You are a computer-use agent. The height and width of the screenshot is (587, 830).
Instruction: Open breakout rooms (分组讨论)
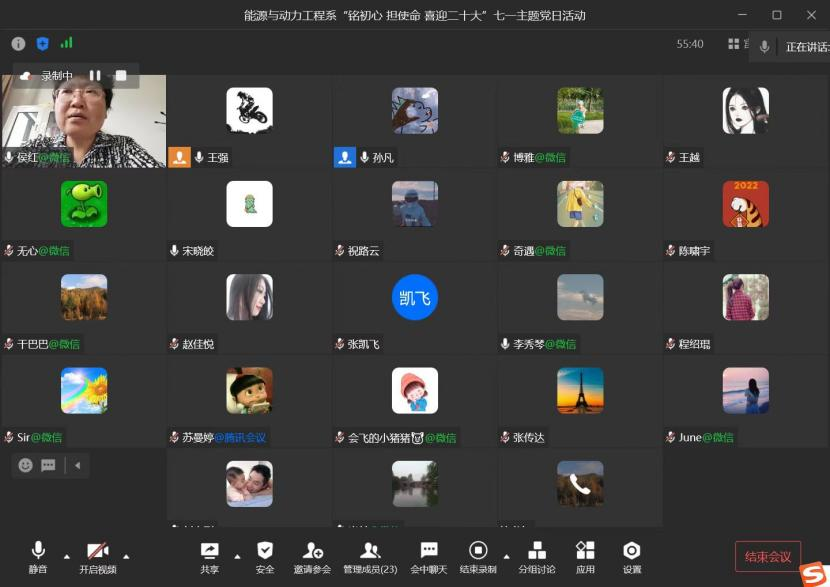point(537,557)
